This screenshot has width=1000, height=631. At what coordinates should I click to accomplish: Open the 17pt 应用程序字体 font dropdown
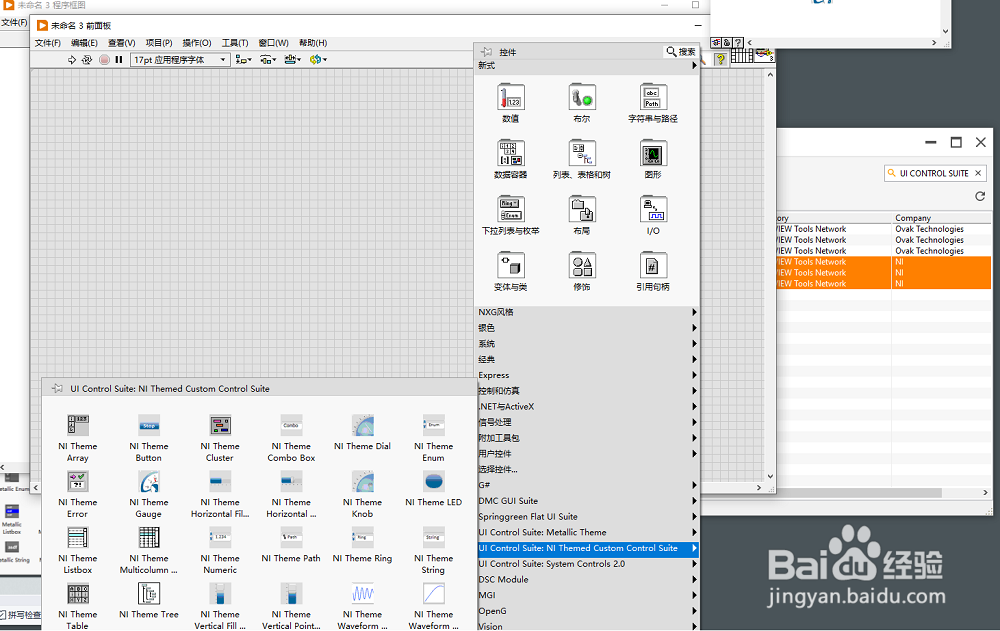[180, 59]
